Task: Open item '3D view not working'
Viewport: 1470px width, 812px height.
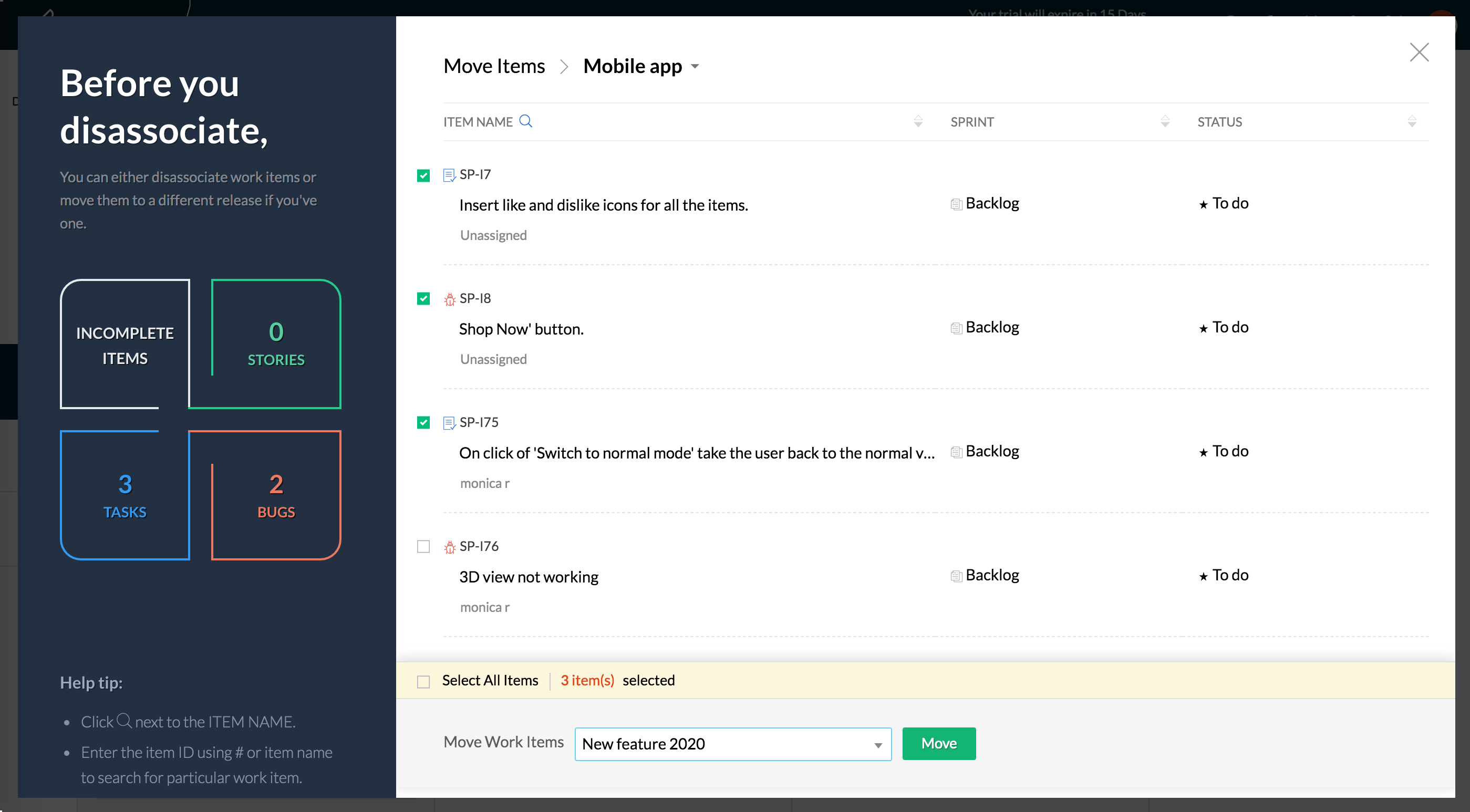Action: pos(529,577)
